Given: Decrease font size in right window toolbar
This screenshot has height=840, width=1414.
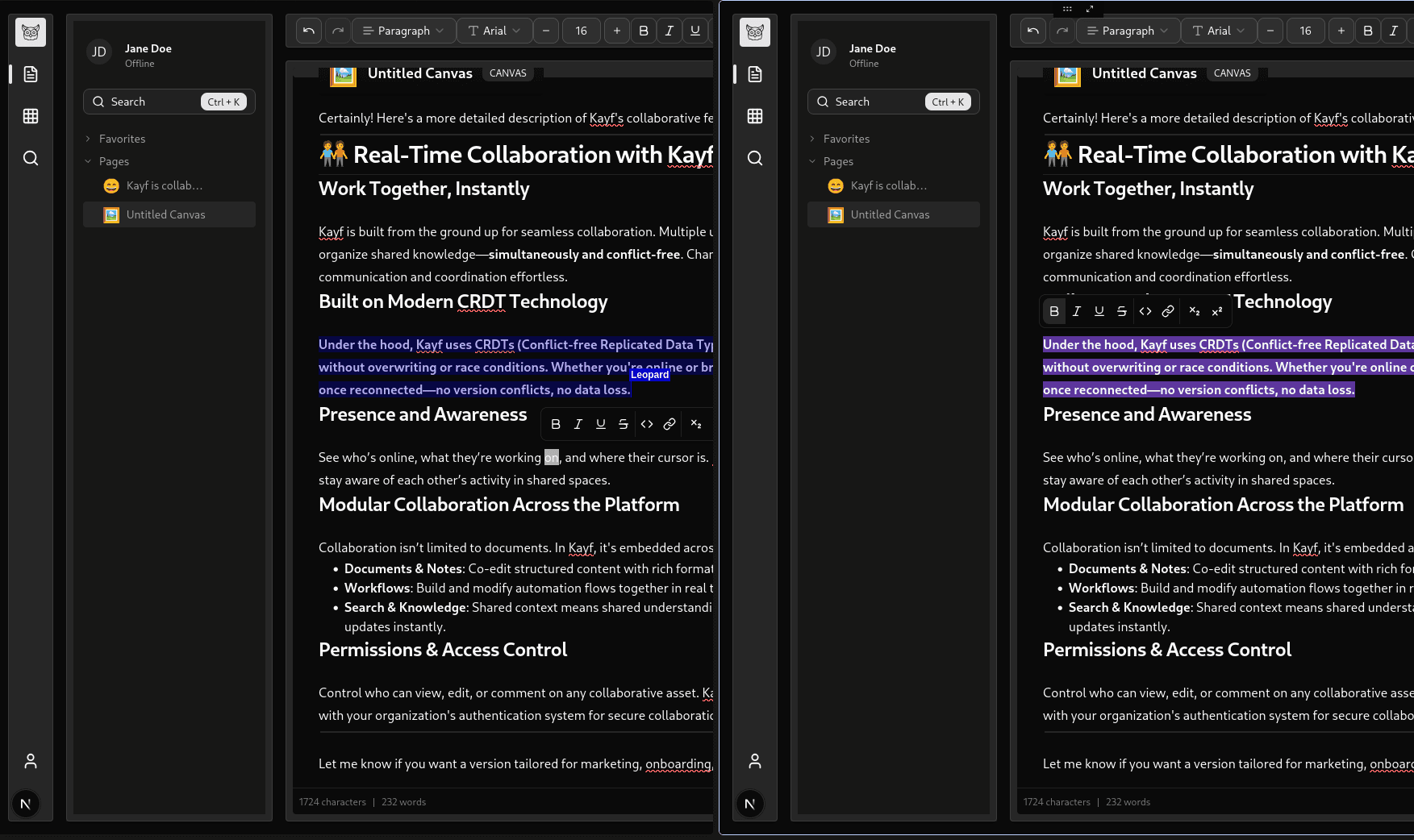Looking at the screenshot, I should (1270, 31).
